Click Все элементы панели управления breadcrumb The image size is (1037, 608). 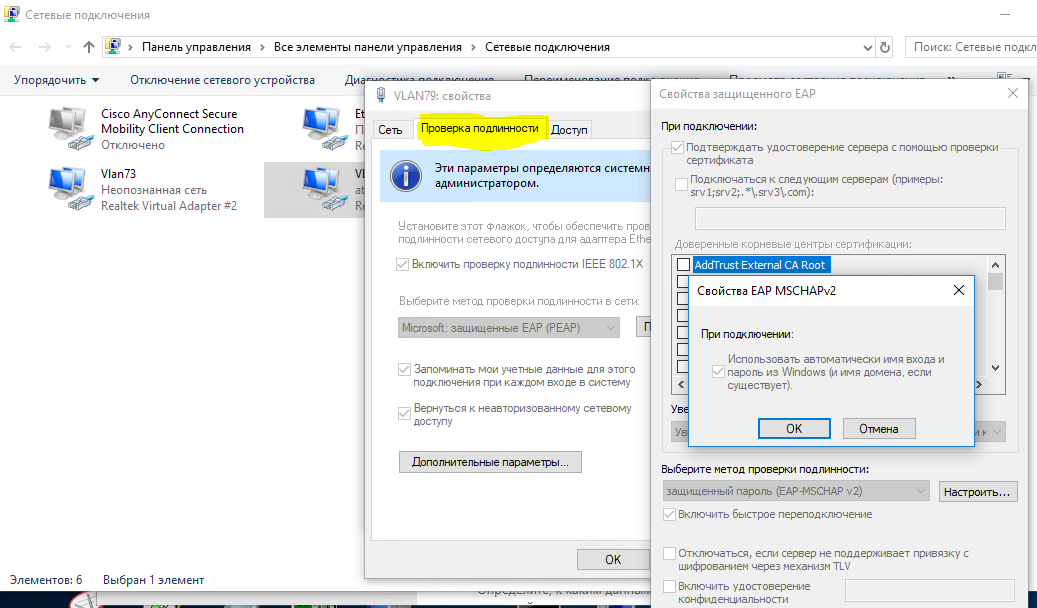[368, 47]
